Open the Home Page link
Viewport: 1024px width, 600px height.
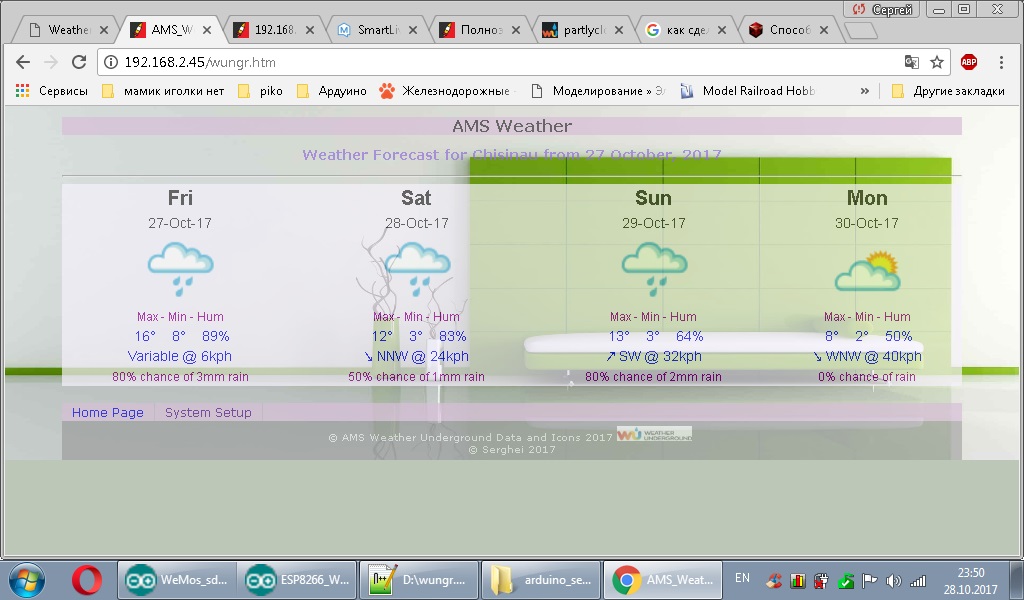(107, 412)
